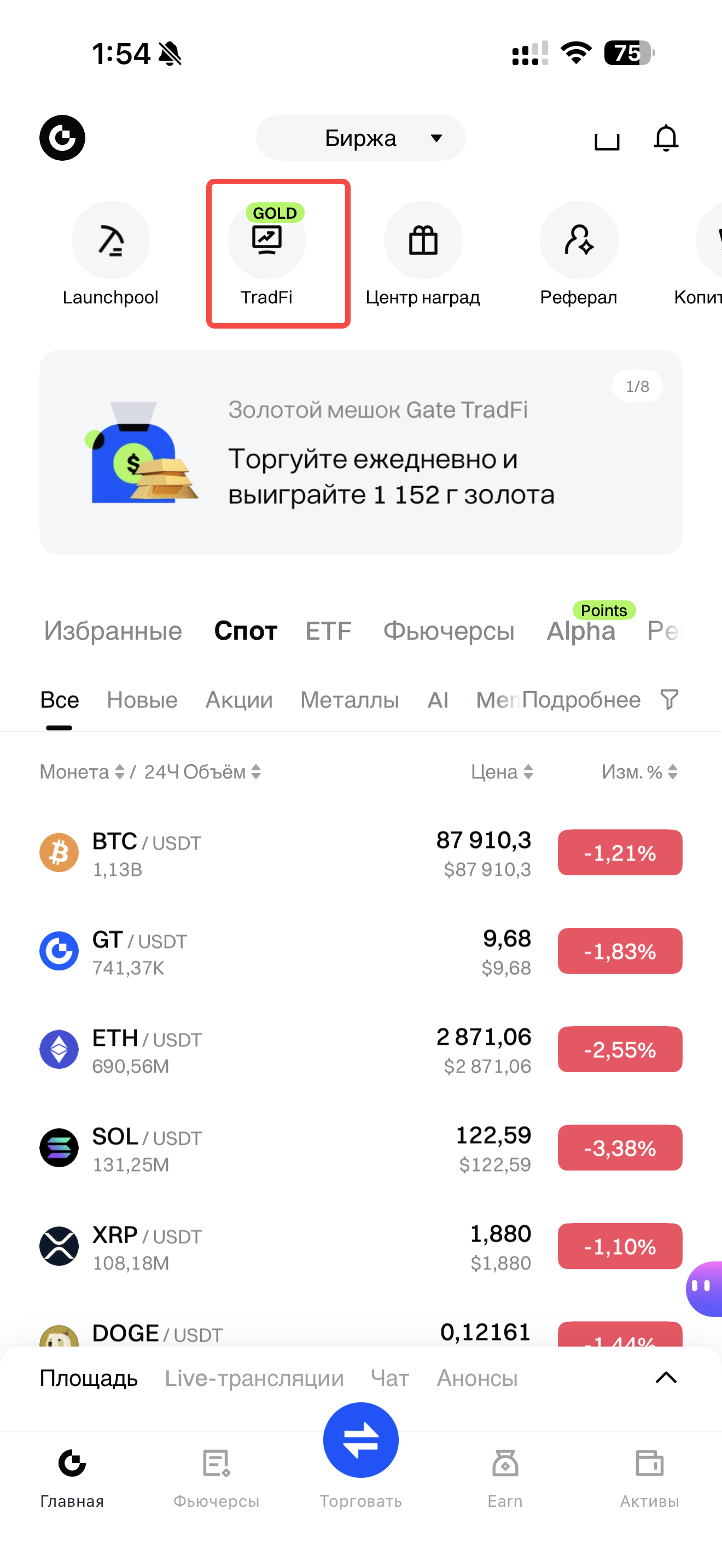The image size is (722, 1568).
Task: Sort list by Изм. % column
Action: pos(639,772)
